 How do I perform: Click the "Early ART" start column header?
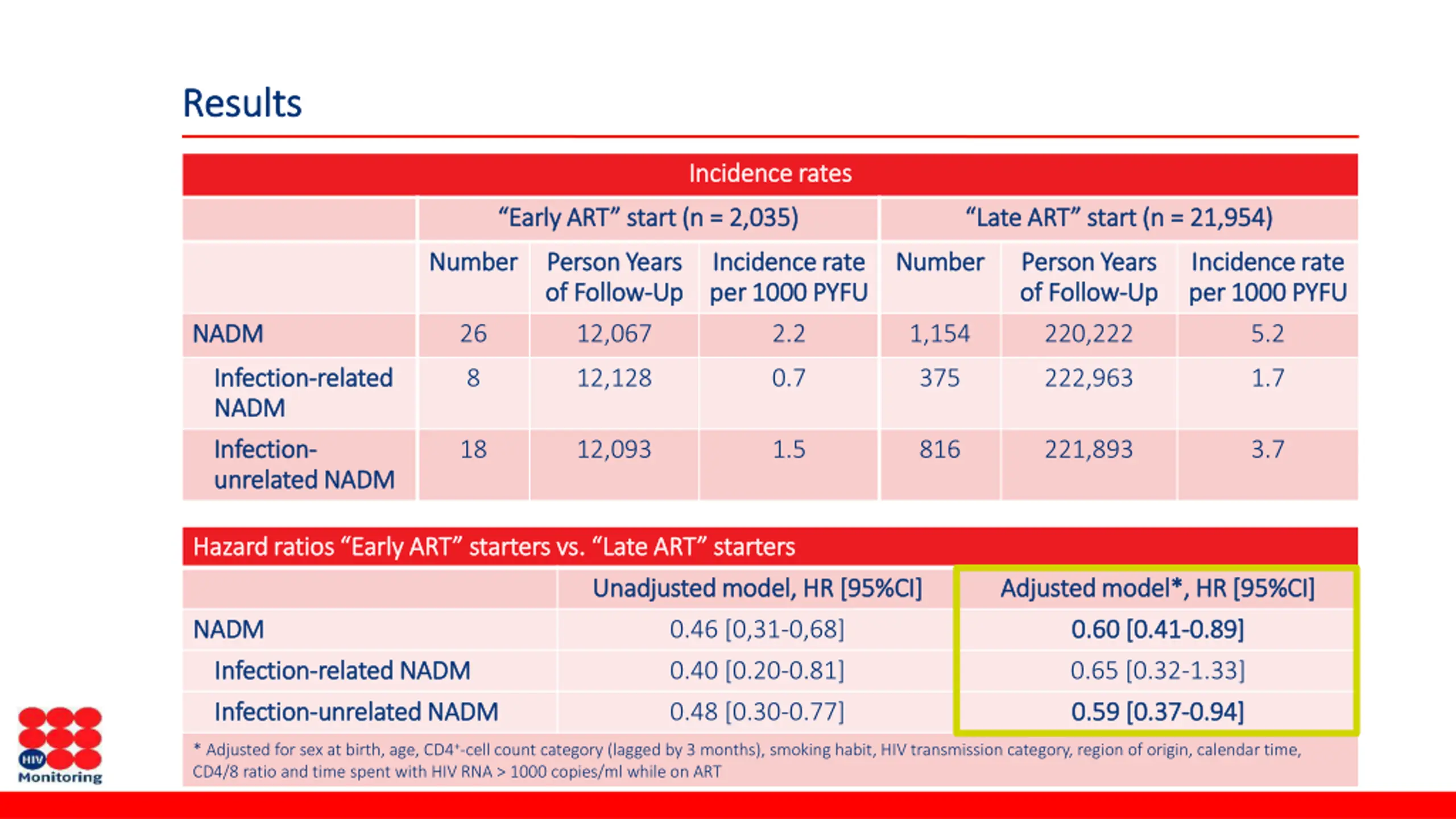[x=648, y=218]
